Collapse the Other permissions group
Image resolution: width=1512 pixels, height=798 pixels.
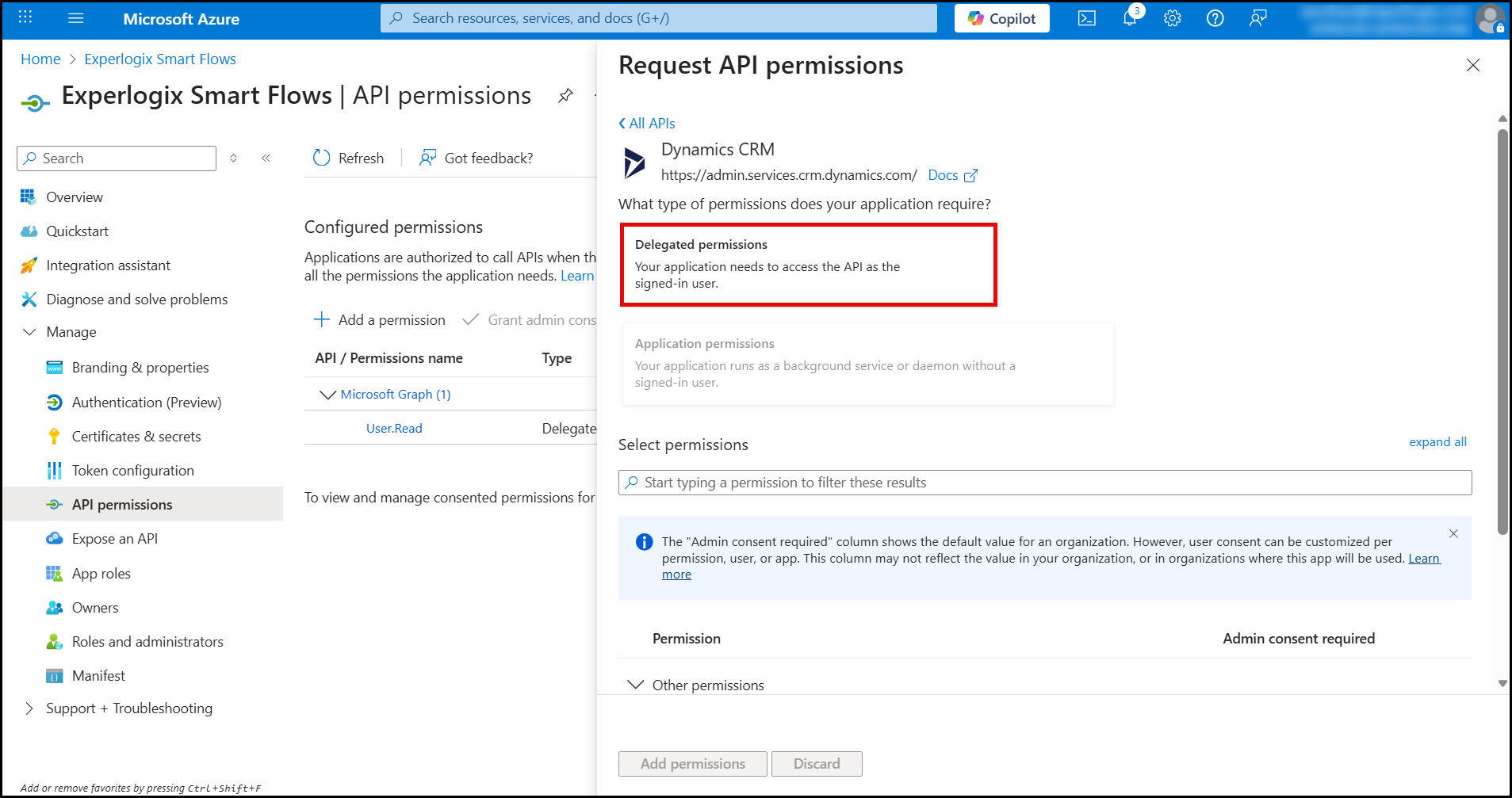pos(635,685)
